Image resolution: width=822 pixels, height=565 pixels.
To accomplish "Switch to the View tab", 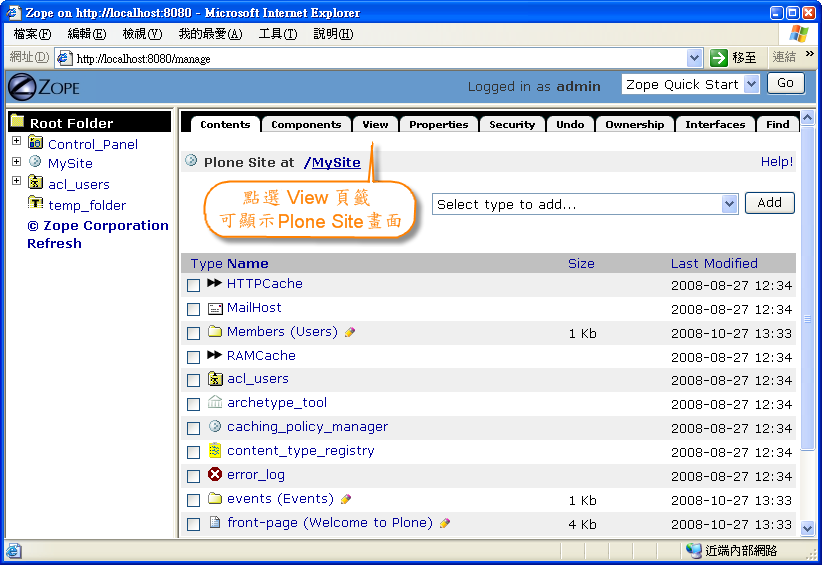I will pos(375,124).
